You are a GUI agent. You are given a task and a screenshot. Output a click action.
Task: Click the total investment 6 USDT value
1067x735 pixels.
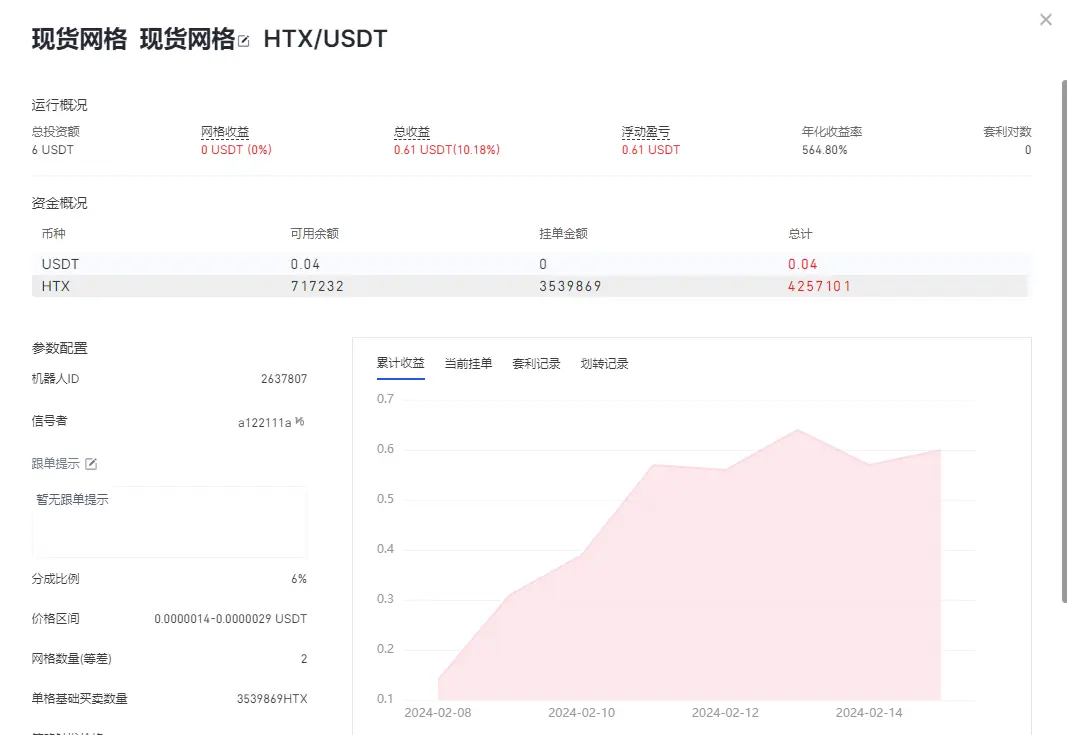[52, 150]
